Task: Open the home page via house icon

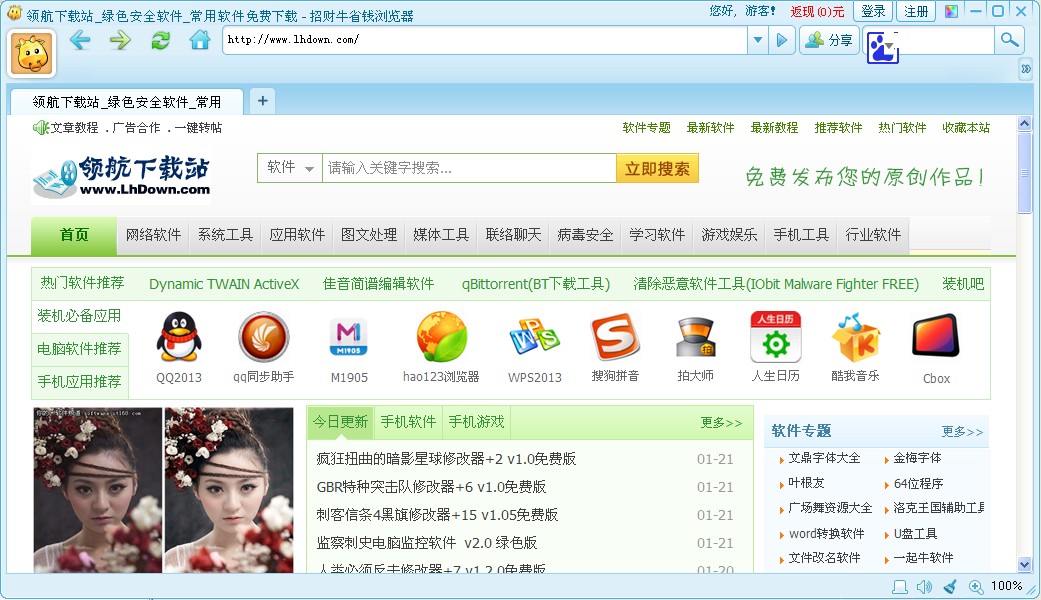Action: 200,40
